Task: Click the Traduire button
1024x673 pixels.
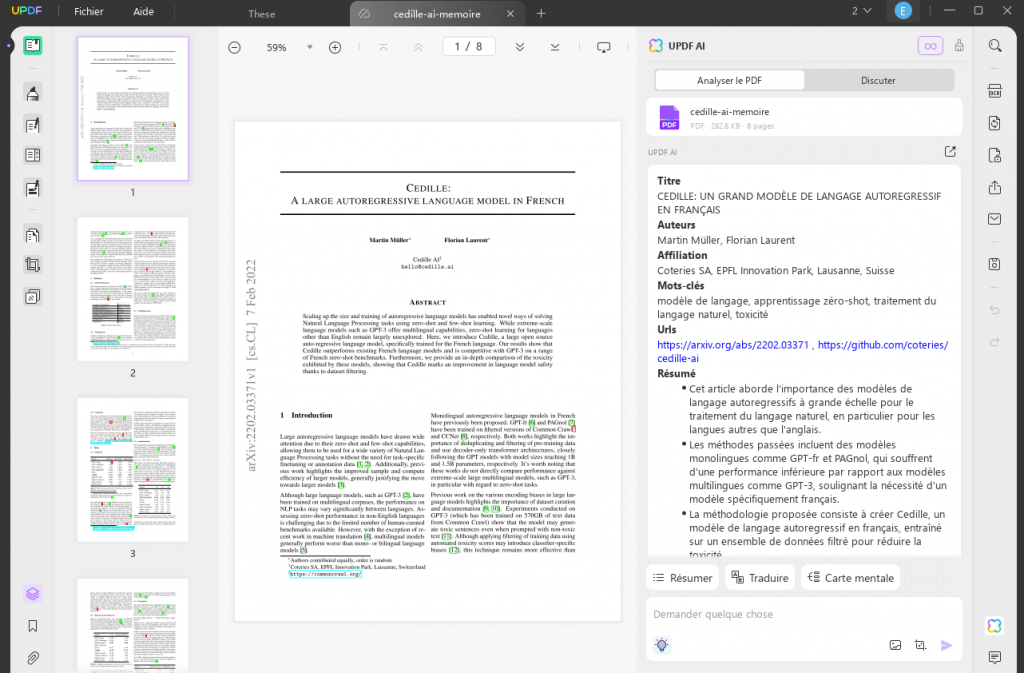Action: coord(759,577)
